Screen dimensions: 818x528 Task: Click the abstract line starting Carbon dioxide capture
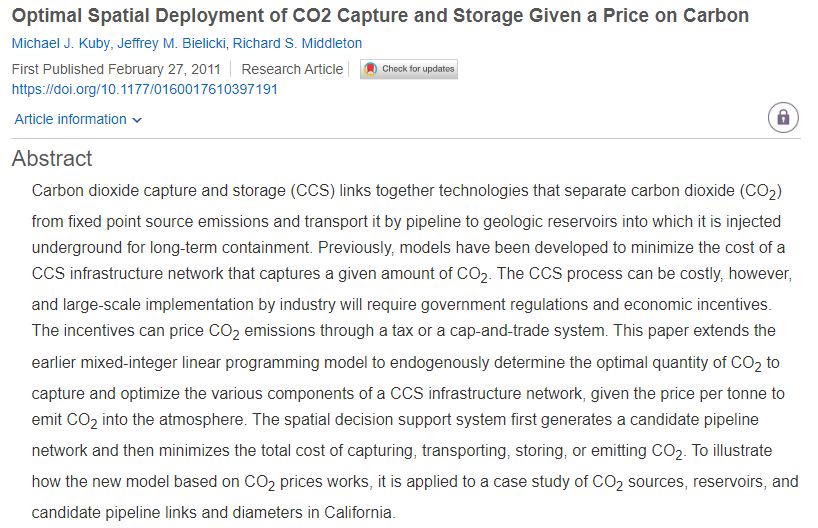tap(407, 191)
